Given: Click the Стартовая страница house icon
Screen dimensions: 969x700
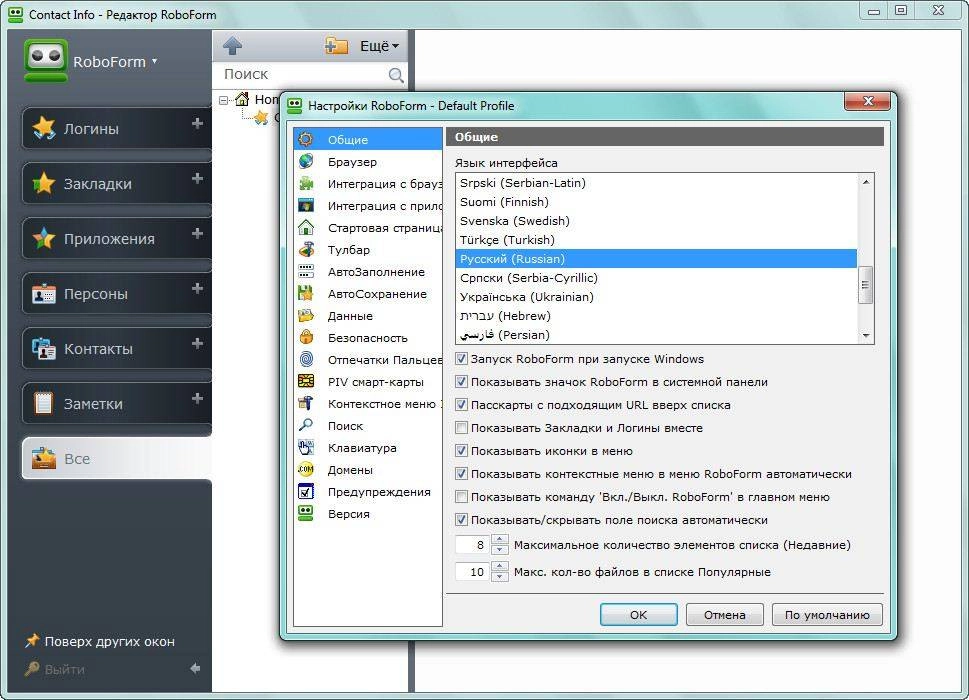Looking at the screenshot, I should [306, 227].
